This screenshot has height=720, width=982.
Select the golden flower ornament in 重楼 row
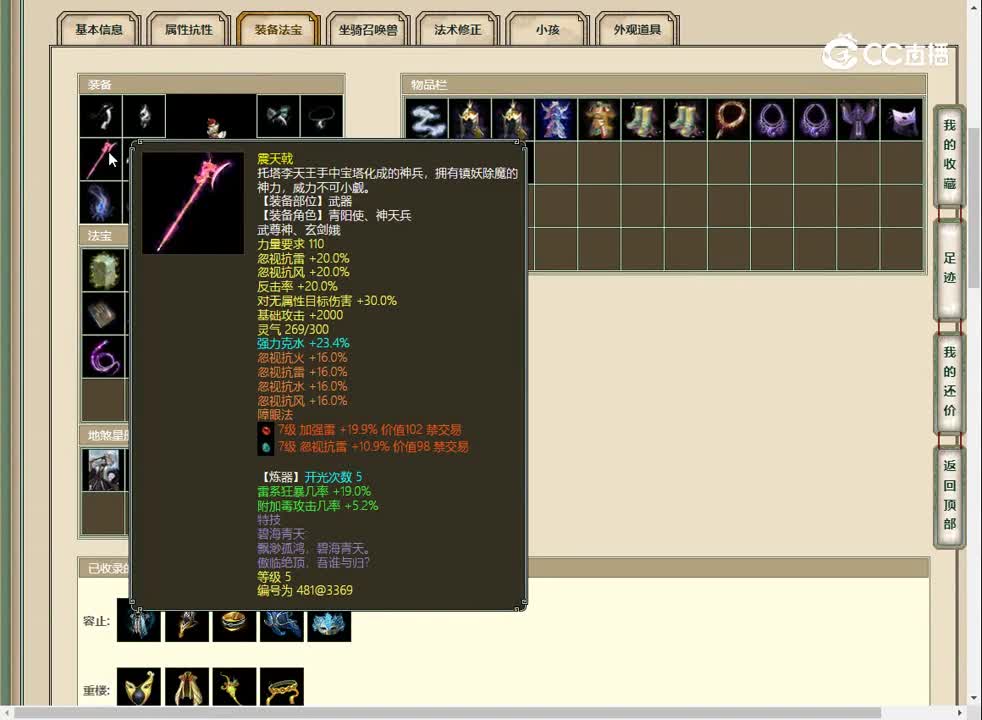(234, 687)
